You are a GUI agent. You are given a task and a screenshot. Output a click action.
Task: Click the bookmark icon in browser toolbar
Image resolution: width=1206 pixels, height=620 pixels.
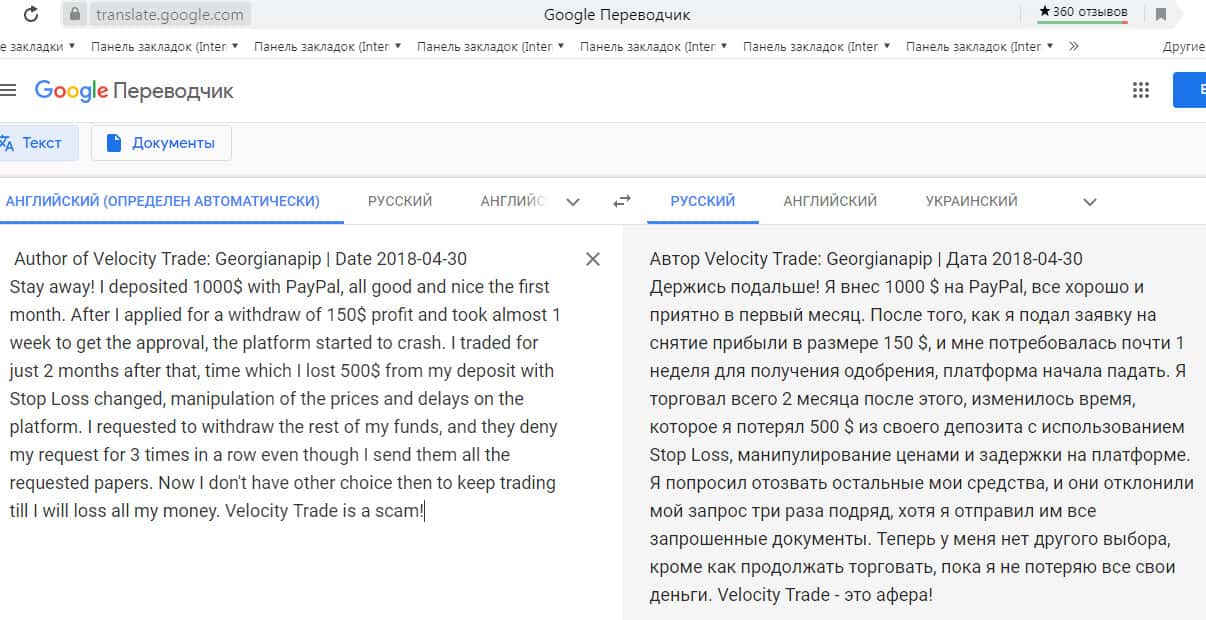tap(1161, 14)
